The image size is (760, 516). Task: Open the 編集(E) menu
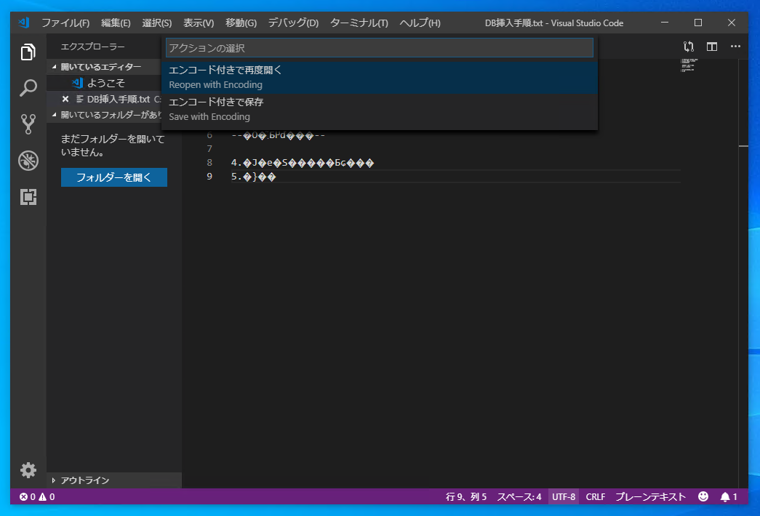coord(115,23)
